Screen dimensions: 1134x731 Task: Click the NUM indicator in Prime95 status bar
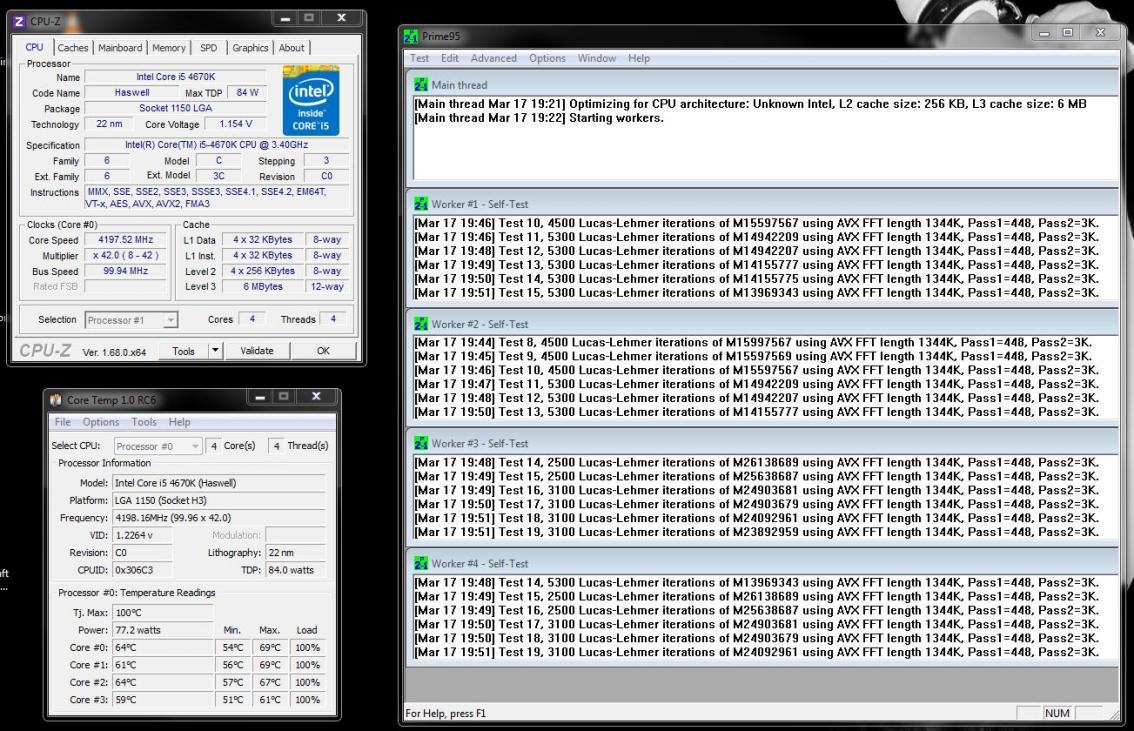tap(1057, 713)
